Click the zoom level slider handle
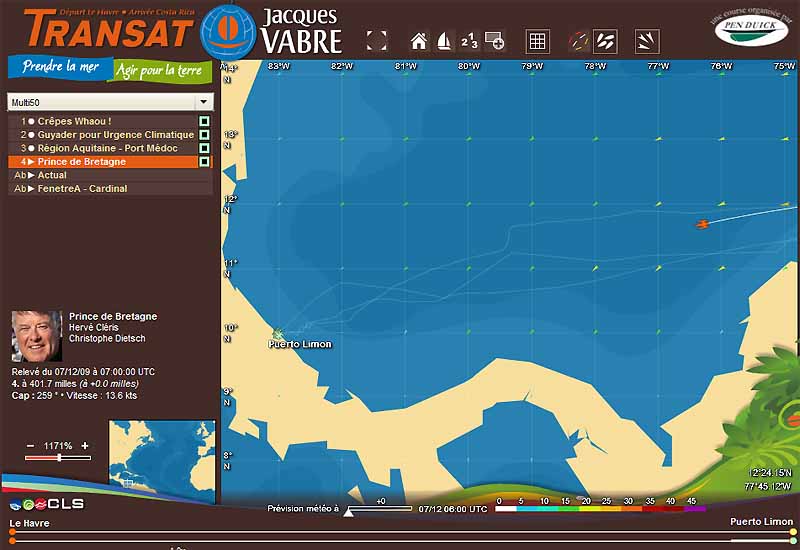This screenshot has width=800, height=550. coord(59,458)
